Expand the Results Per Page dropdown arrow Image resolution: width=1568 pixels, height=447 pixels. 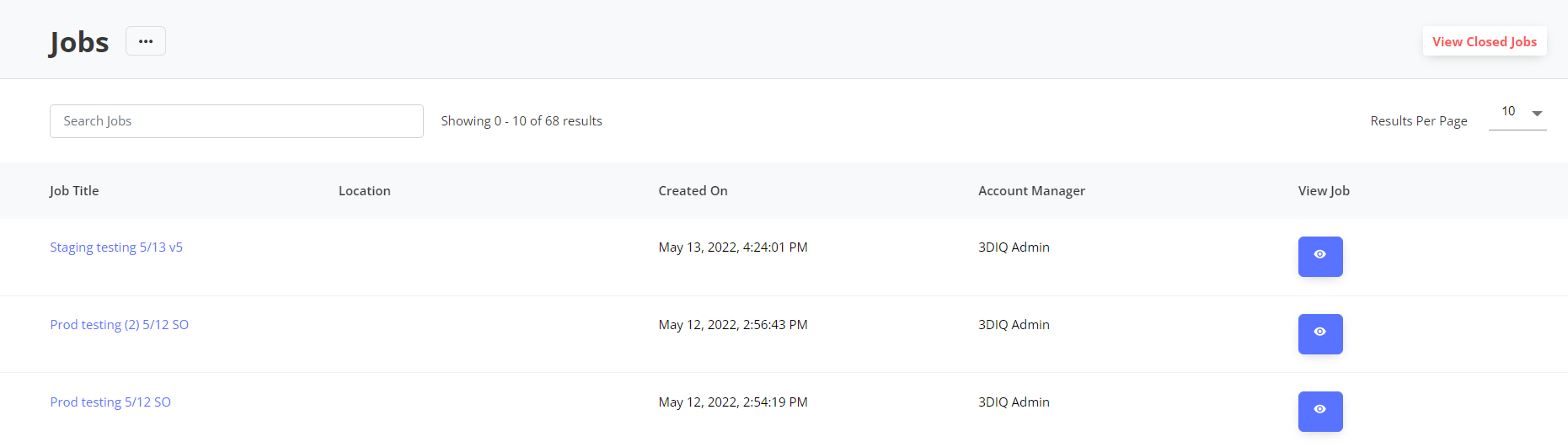click(x=1537, y=114)
